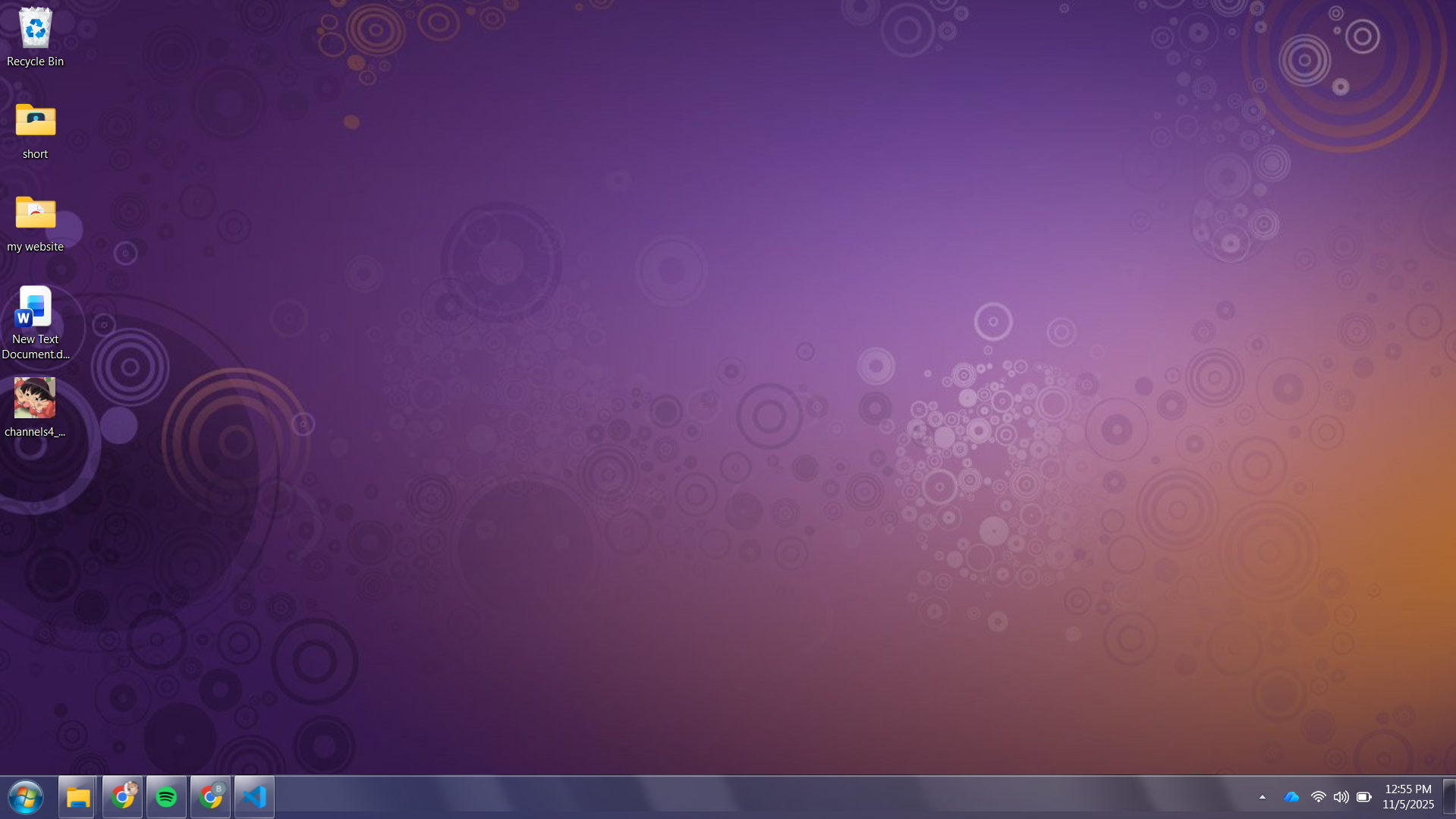Select the Recycle Bin desktop icon
This screenshot has height=819, width=1456.
pos(35,29)
